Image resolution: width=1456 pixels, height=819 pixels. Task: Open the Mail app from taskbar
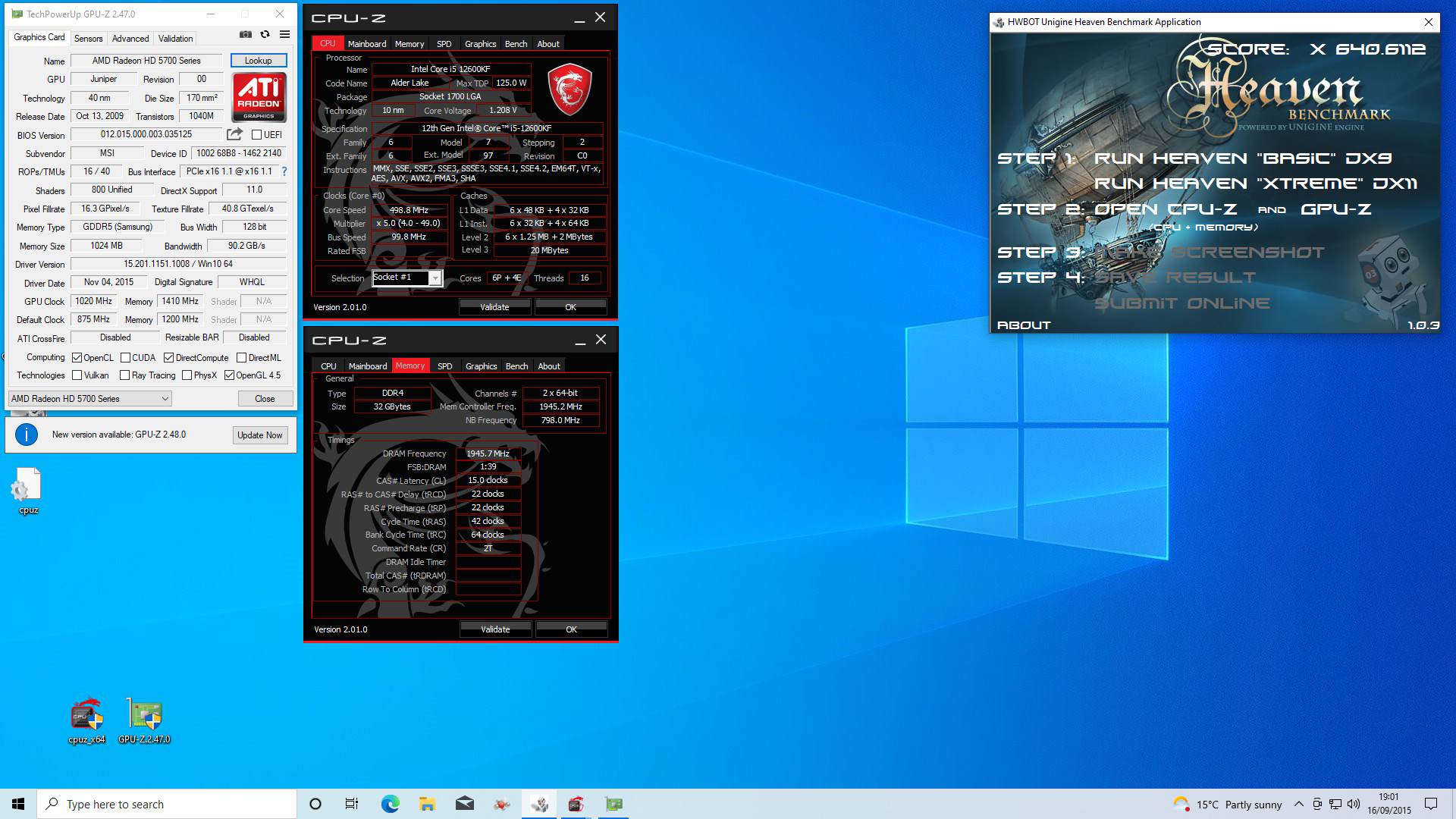[x=465, y=804]
